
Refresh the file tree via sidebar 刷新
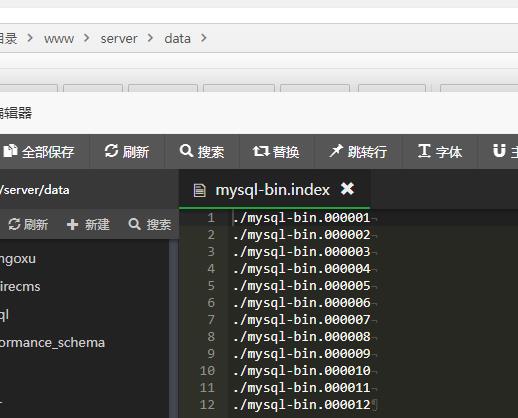click(28, 224)
